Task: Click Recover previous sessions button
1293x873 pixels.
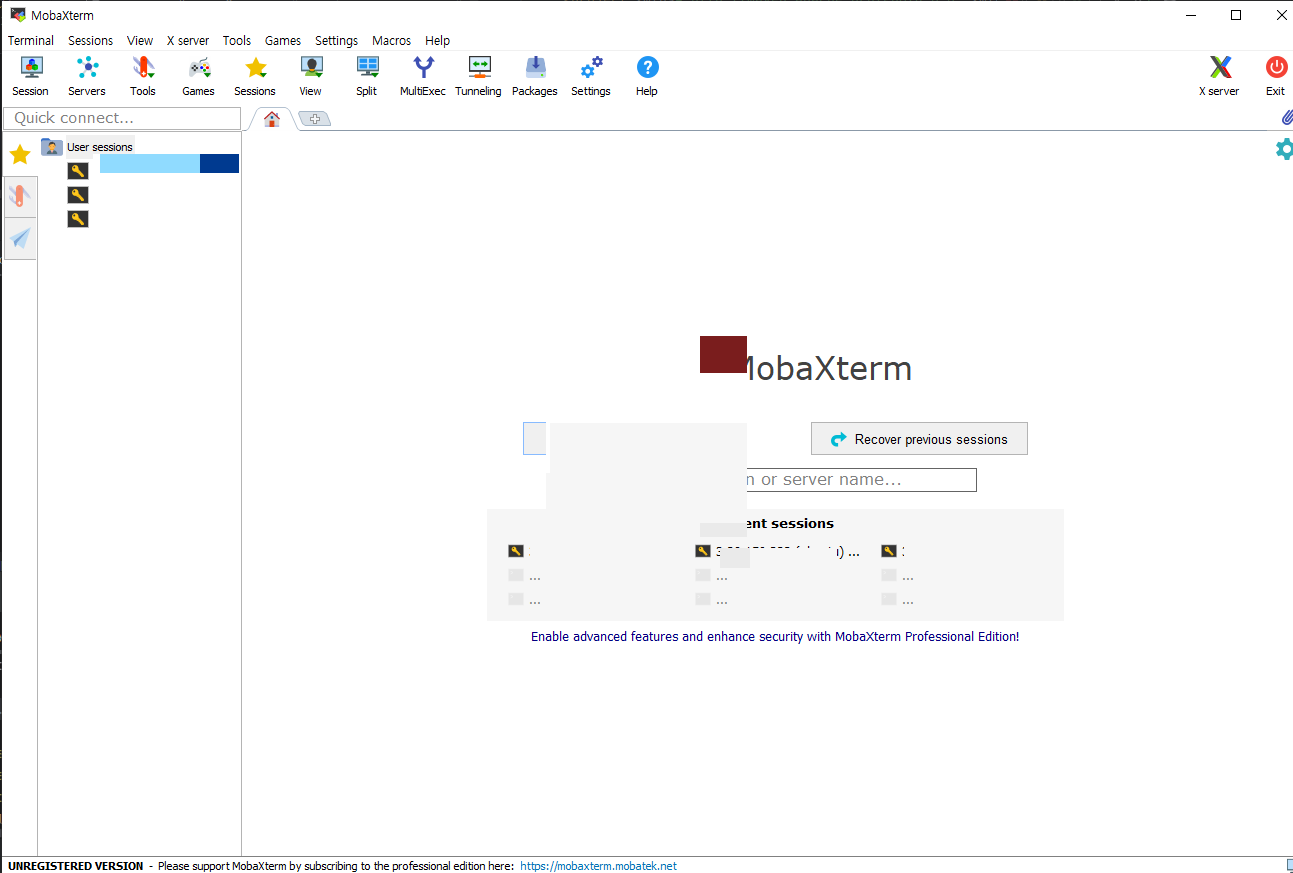Action: coord(919,439)
